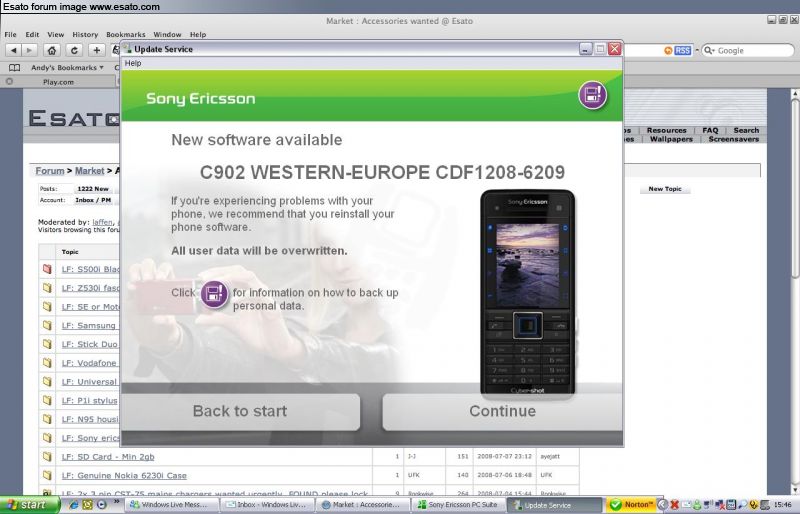The height and width of the screenshot is (514, 800).
Task: Close the Play.com tab using its circle icon
Action: (9, 81)
